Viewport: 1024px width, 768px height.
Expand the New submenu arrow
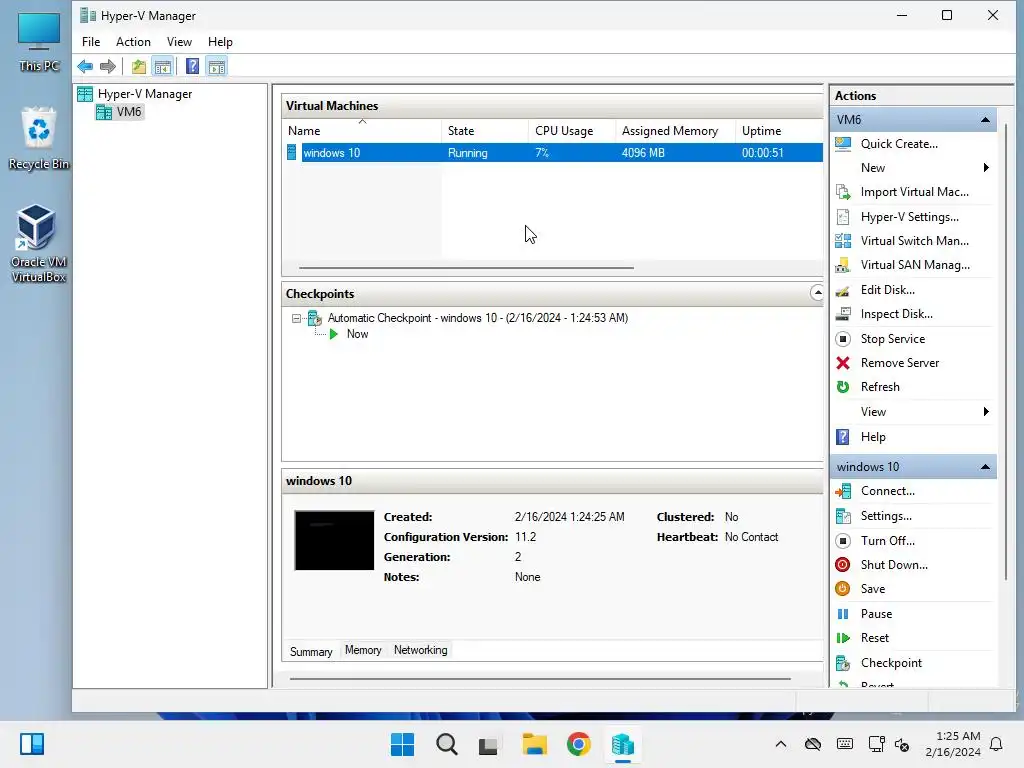(986, 168)
